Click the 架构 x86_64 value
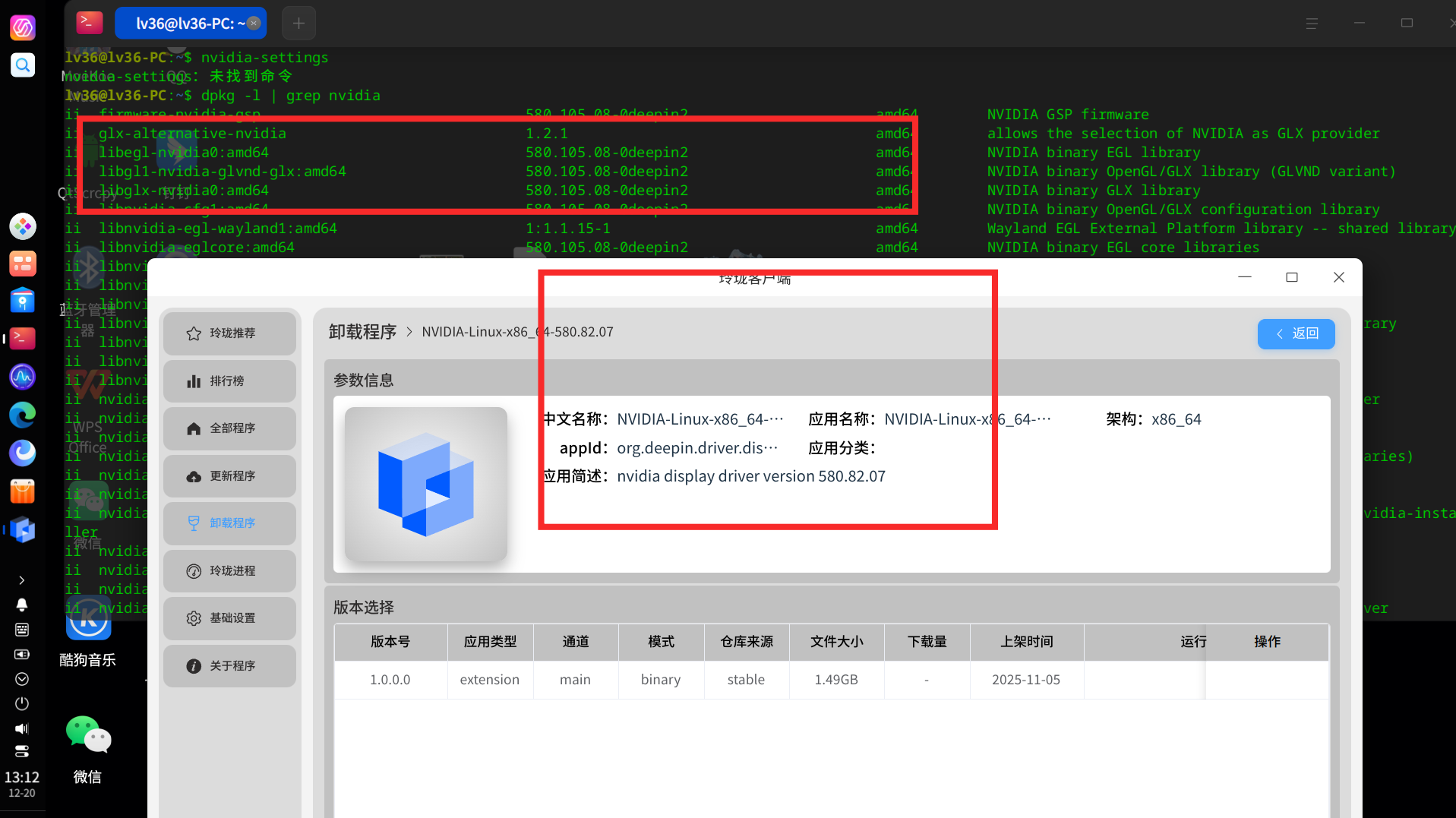Screen dimensions: 1456x818 (1176, 419)
